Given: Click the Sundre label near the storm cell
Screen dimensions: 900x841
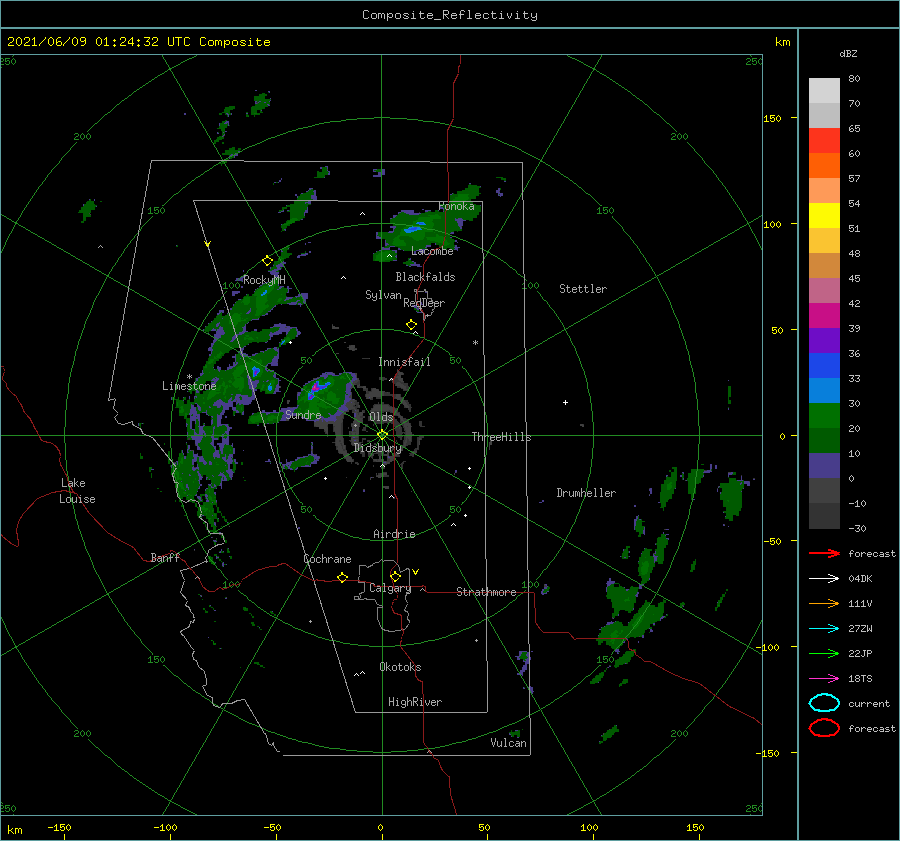Looking at the screenshot, I should [303, 414].
